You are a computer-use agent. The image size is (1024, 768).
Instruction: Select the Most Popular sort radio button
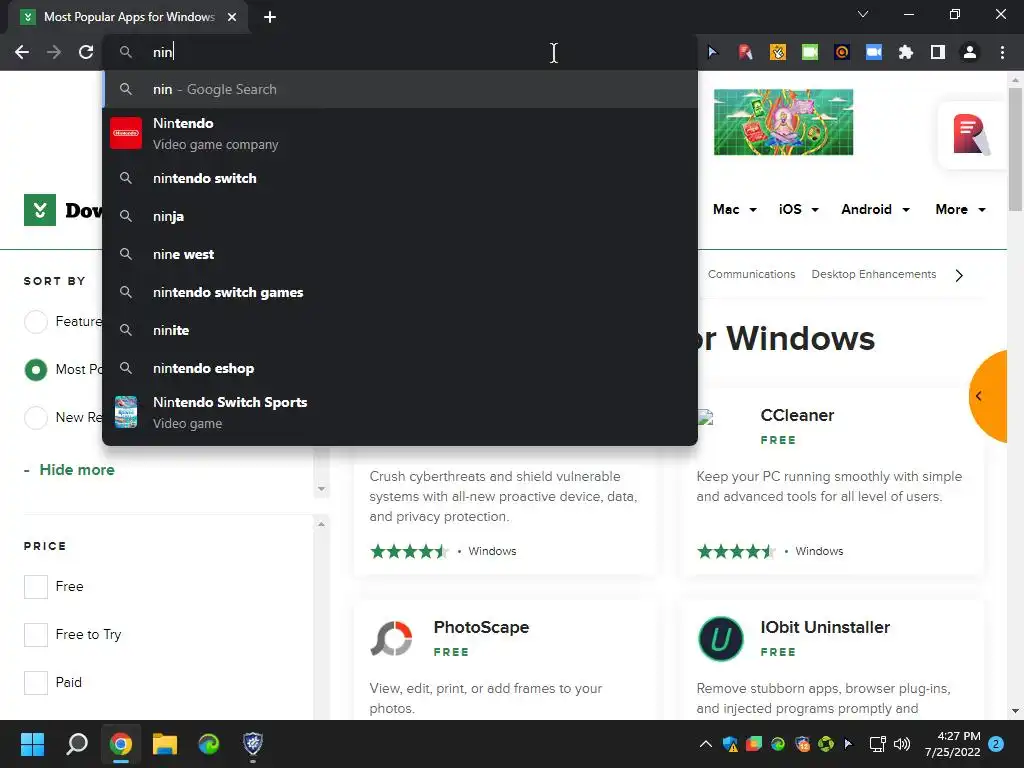36,370
